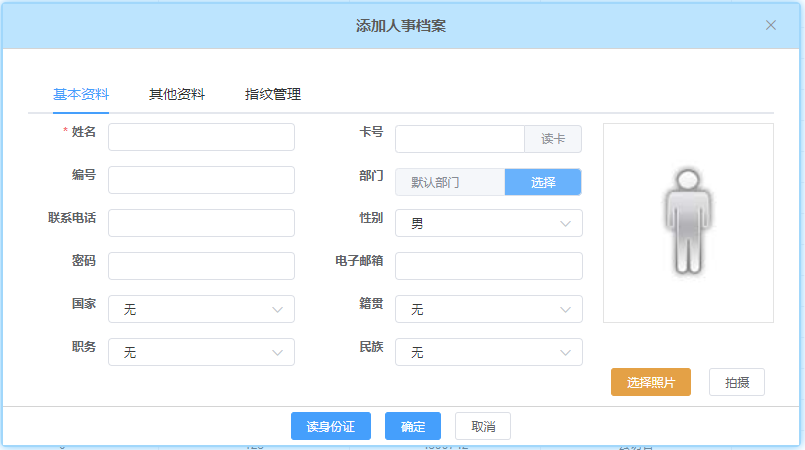Click the 编号 text box
The width and height of the screenshot is (805, 450).
click(201, 180)
